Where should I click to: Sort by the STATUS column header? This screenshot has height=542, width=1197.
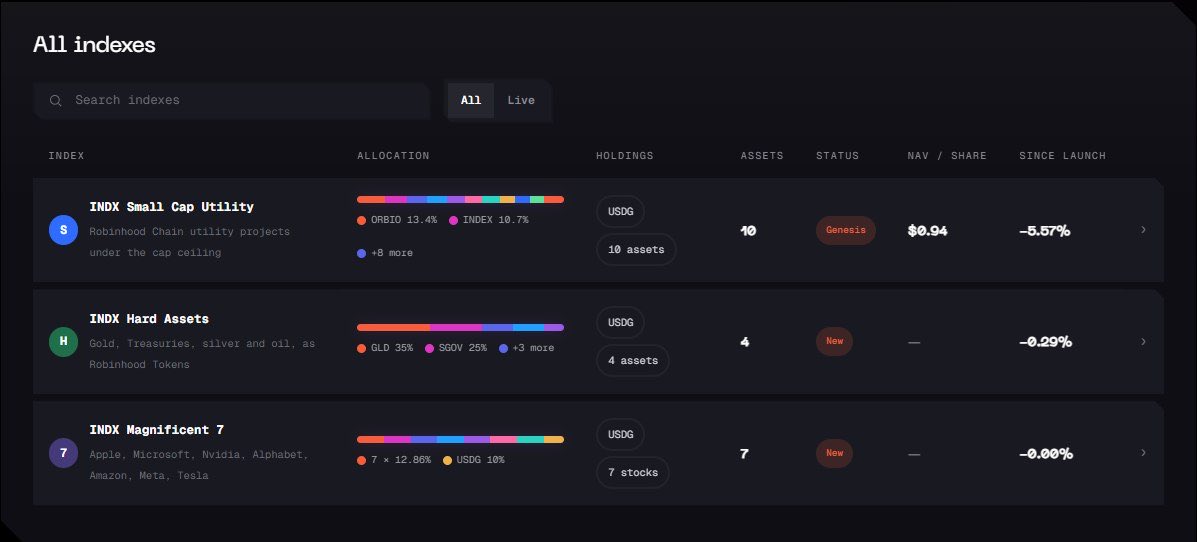click(837, 156)
